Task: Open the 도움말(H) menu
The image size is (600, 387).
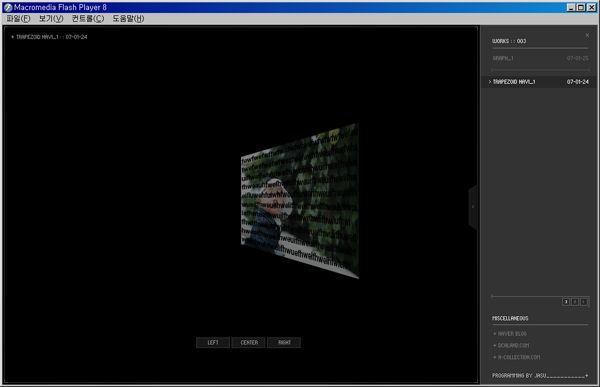Action: [x=128, y=18]
